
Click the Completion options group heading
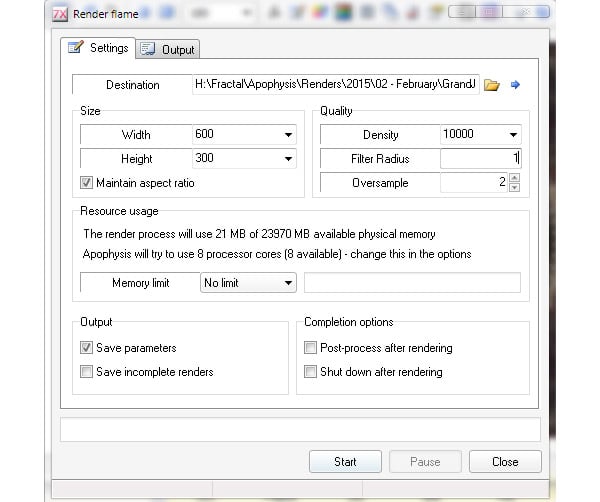coord(349,322)
